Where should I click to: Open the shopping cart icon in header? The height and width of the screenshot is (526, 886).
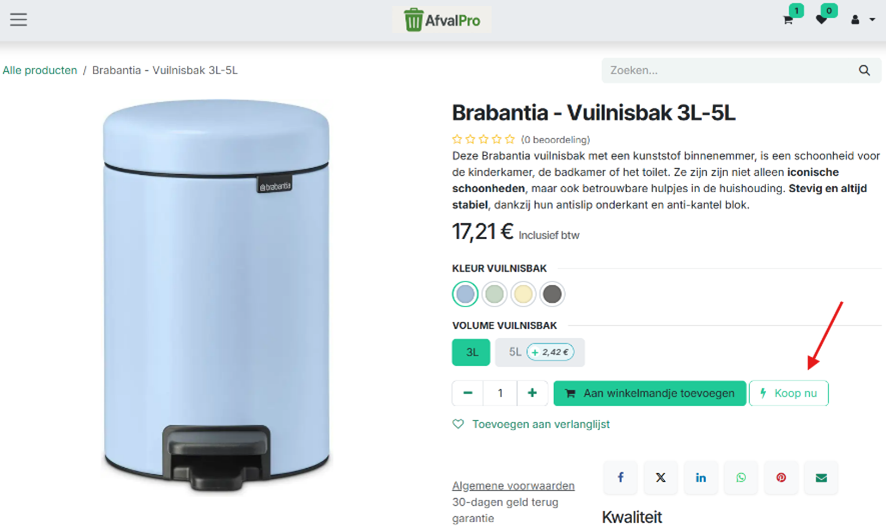pos(788,20)
